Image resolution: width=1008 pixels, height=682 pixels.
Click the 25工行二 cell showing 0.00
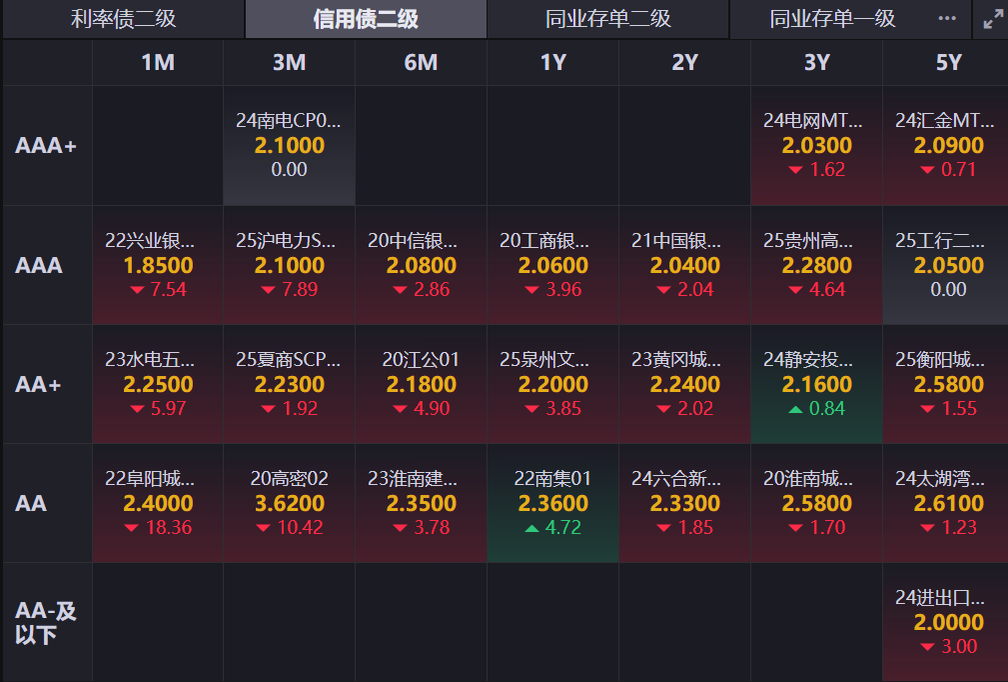point(947,265)
